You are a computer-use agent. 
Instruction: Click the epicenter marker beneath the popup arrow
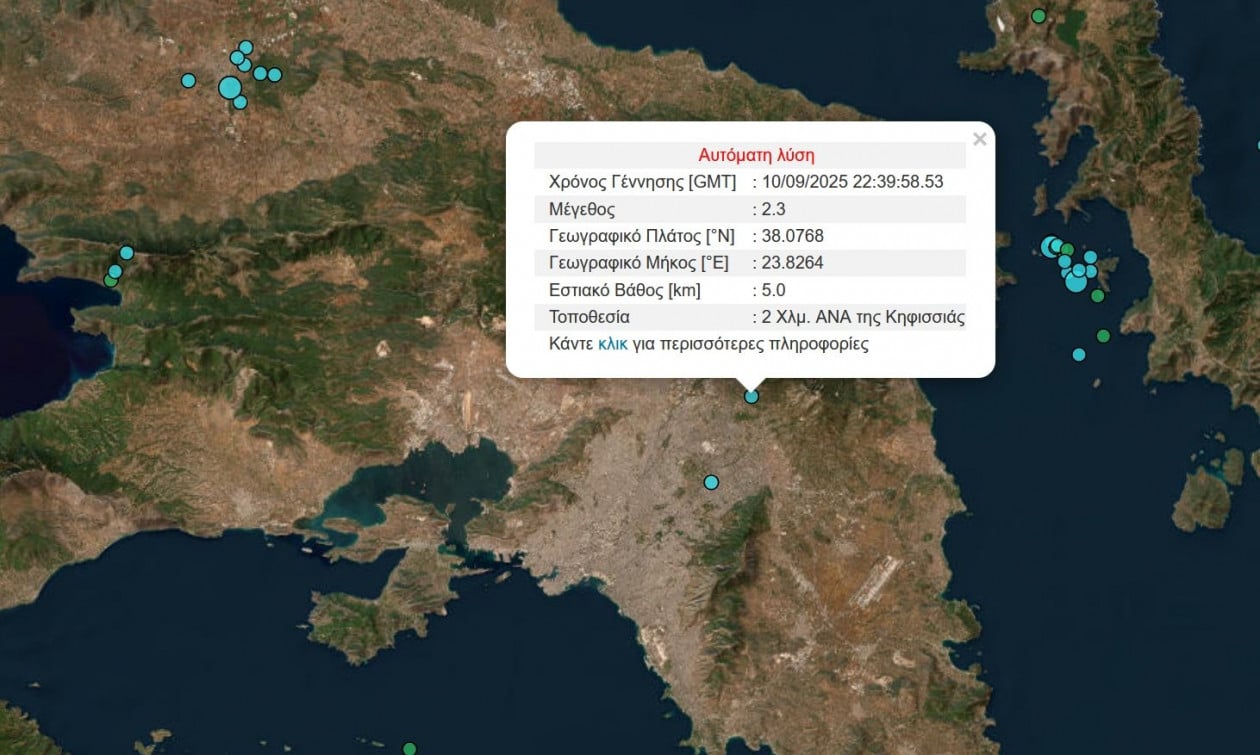click(752, 396)
